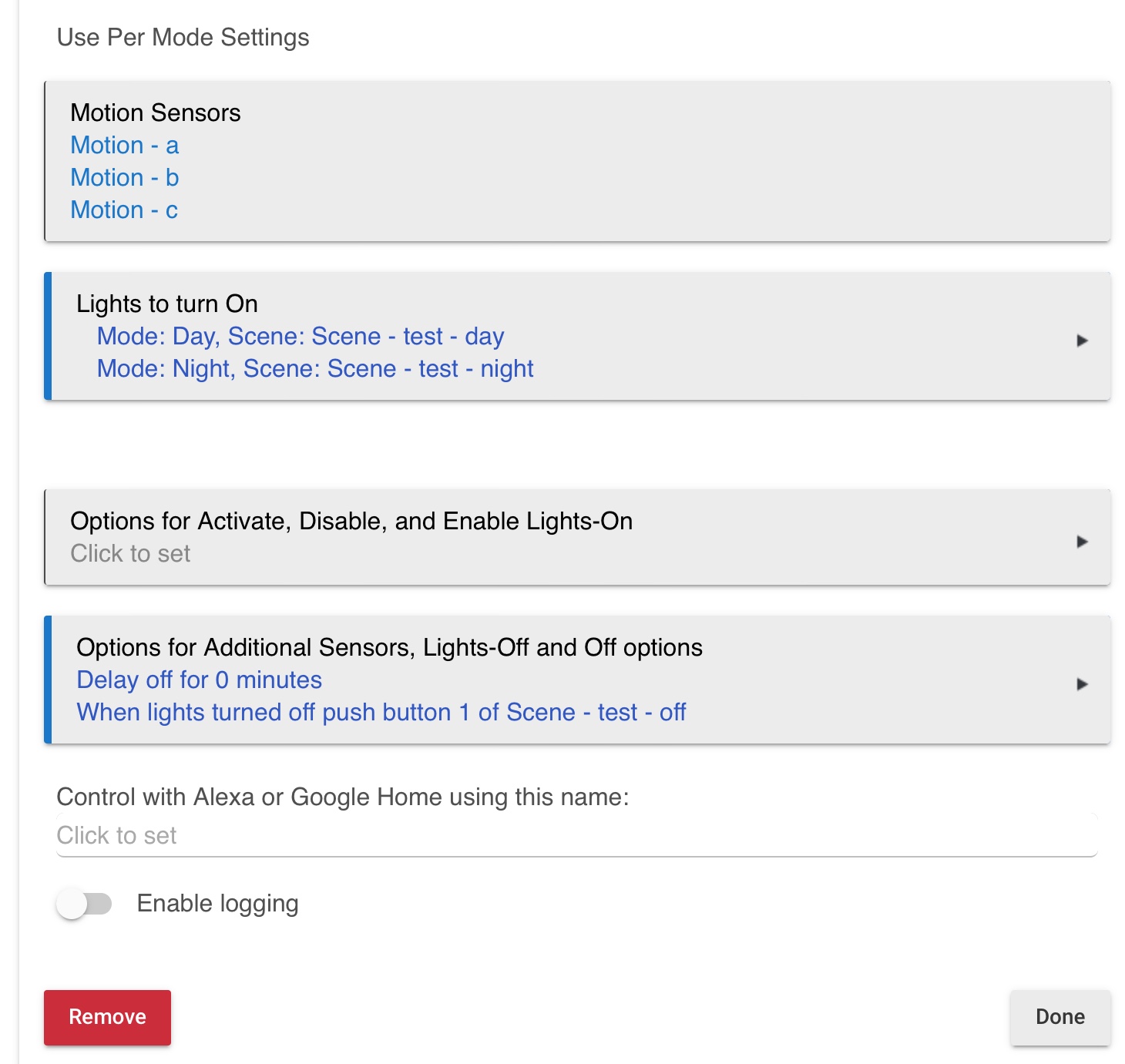The height and width of the screenshot is (1064, 1125).
Task: Click the Control with Alexa label
Action: 343,797
